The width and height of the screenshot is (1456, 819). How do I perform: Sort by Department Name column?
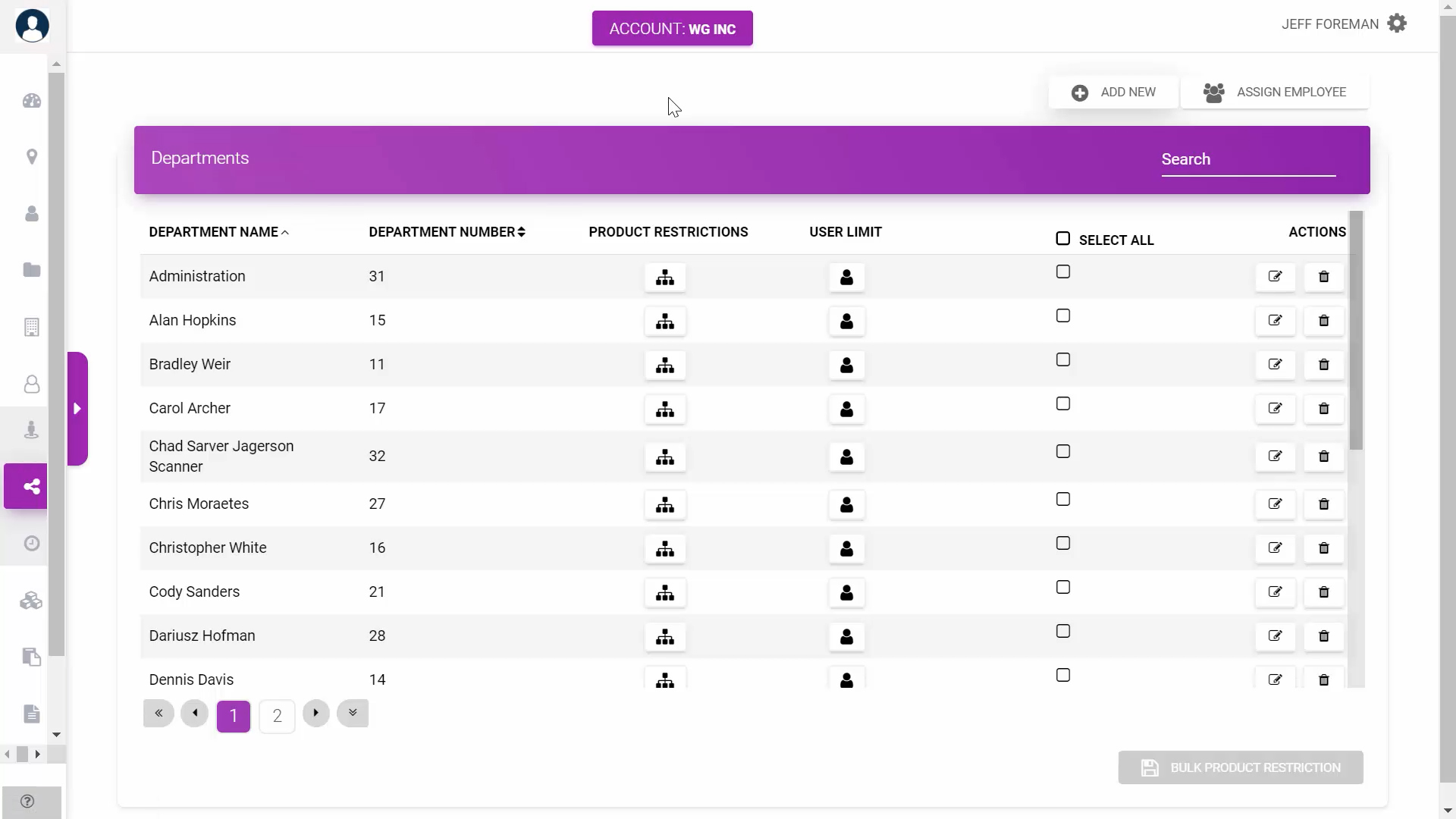(219, 232)
